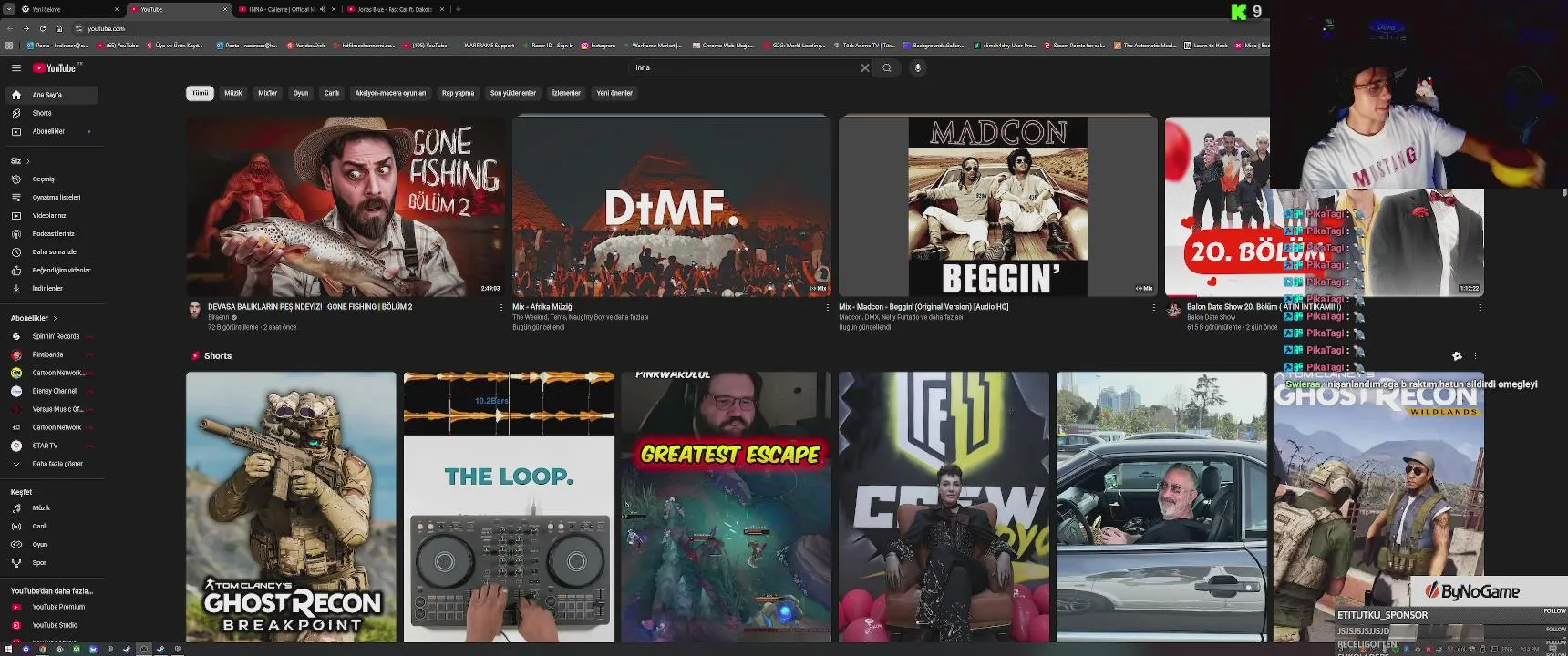Switch to Jonas Blue Fast Car tab

(x=395, y=9)
